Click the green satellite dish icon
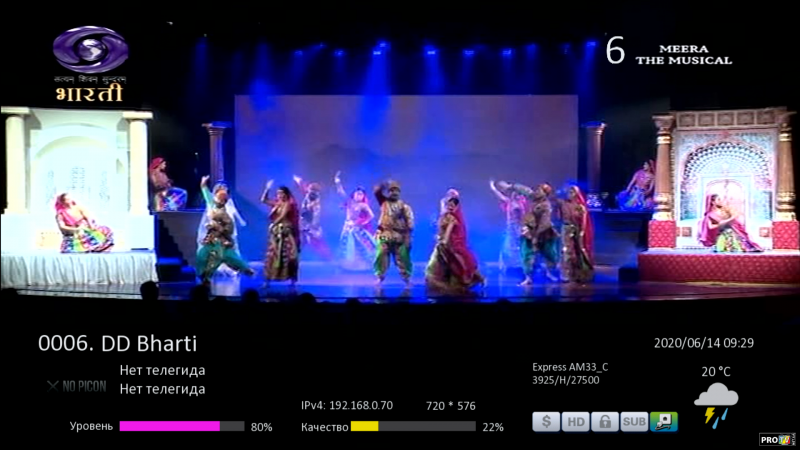 click(664, 422)
